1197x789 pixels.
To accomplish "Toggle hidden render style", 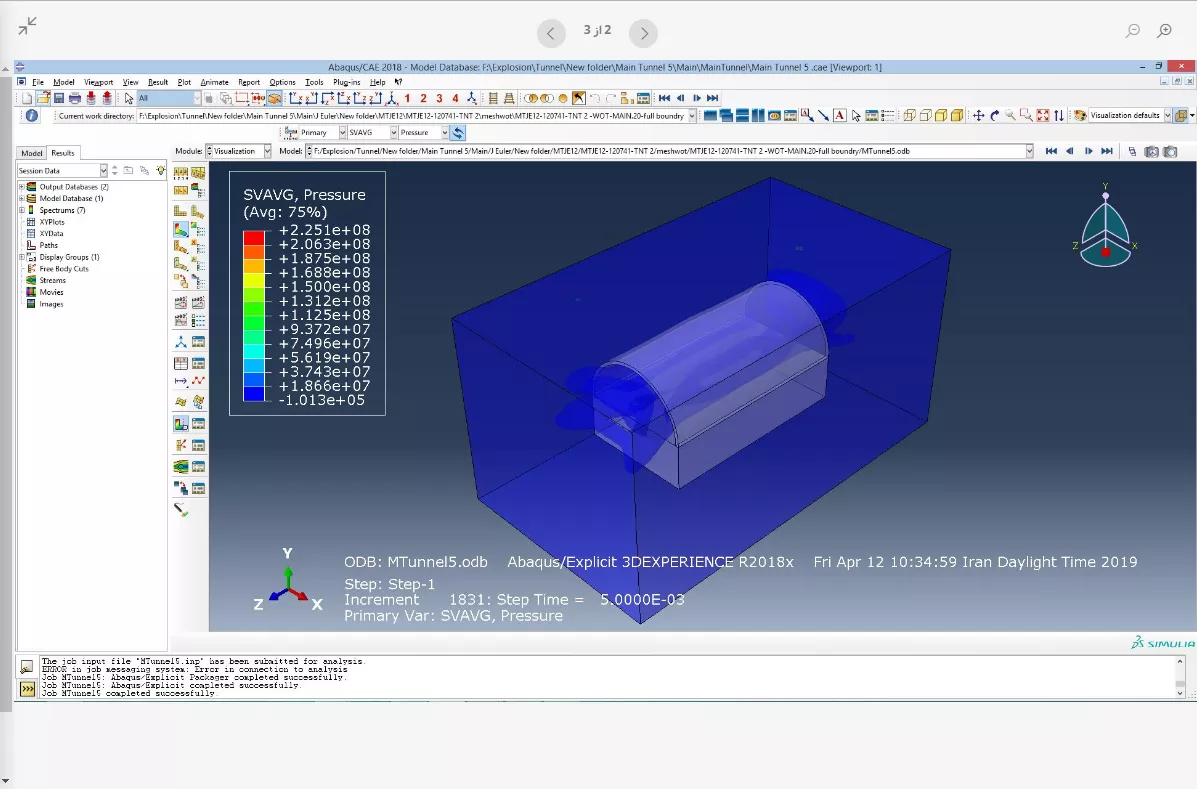I will click(x=925, y=115).
